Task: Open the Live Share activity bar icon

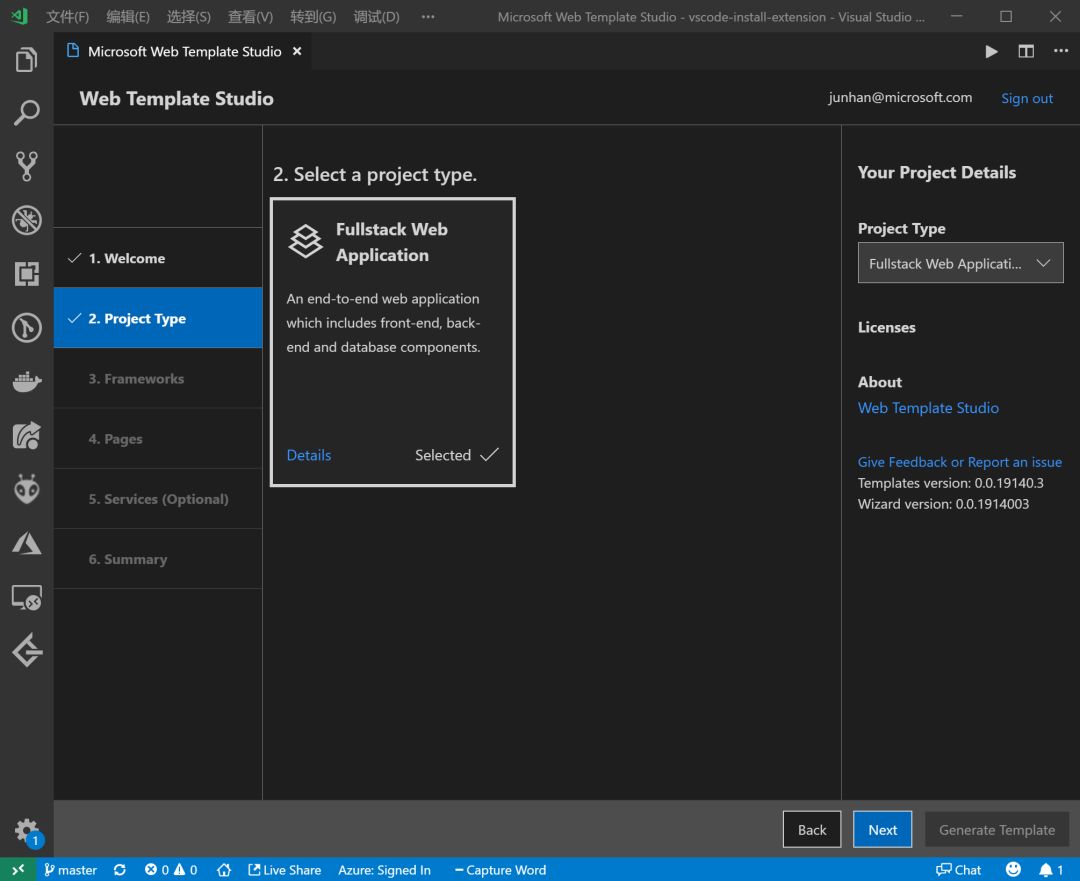Action: [x=26, y=435]
